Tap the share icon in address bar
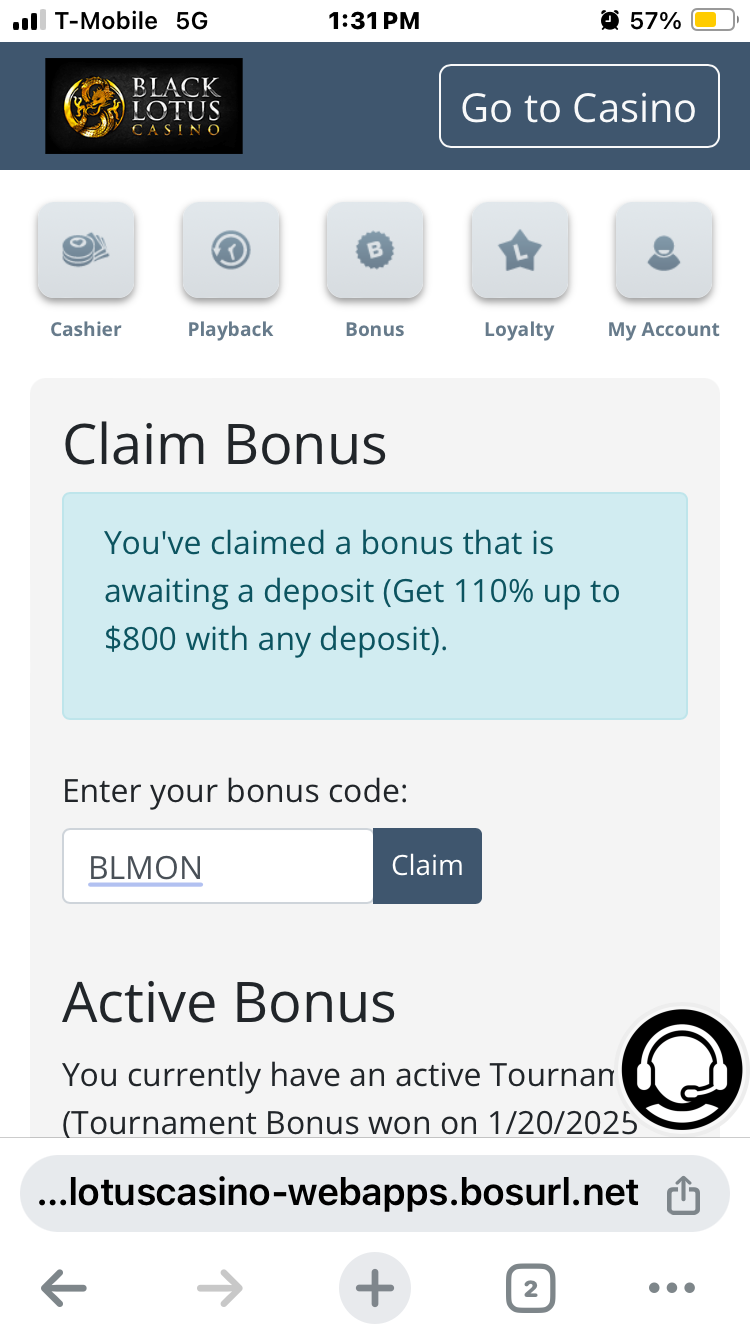750x1334 pixels. point(683,1194)
